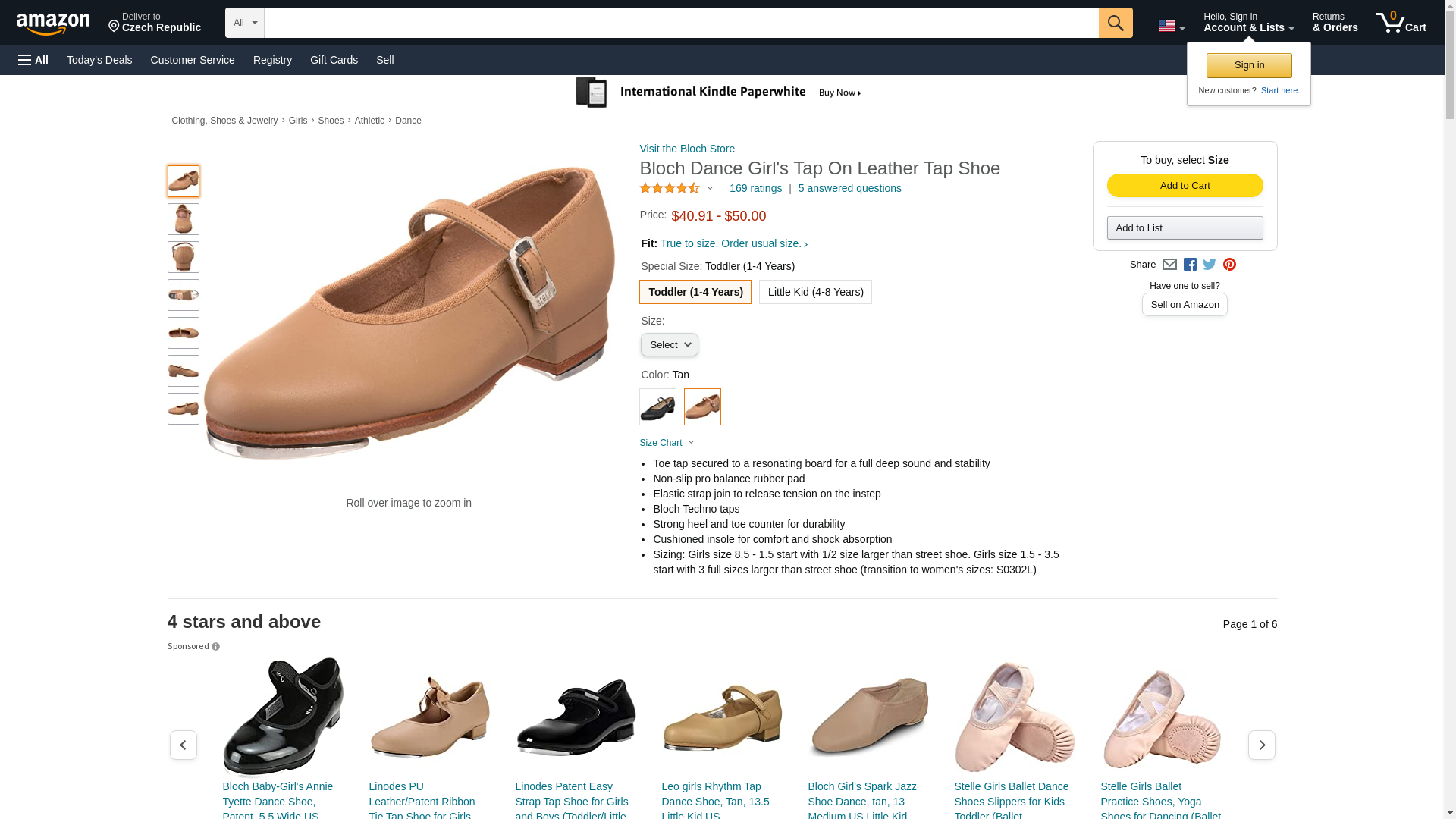Show next page of sponsored carousel
The width and height of the screenshot is (1456, 819).
click(x=1261, y=745)
